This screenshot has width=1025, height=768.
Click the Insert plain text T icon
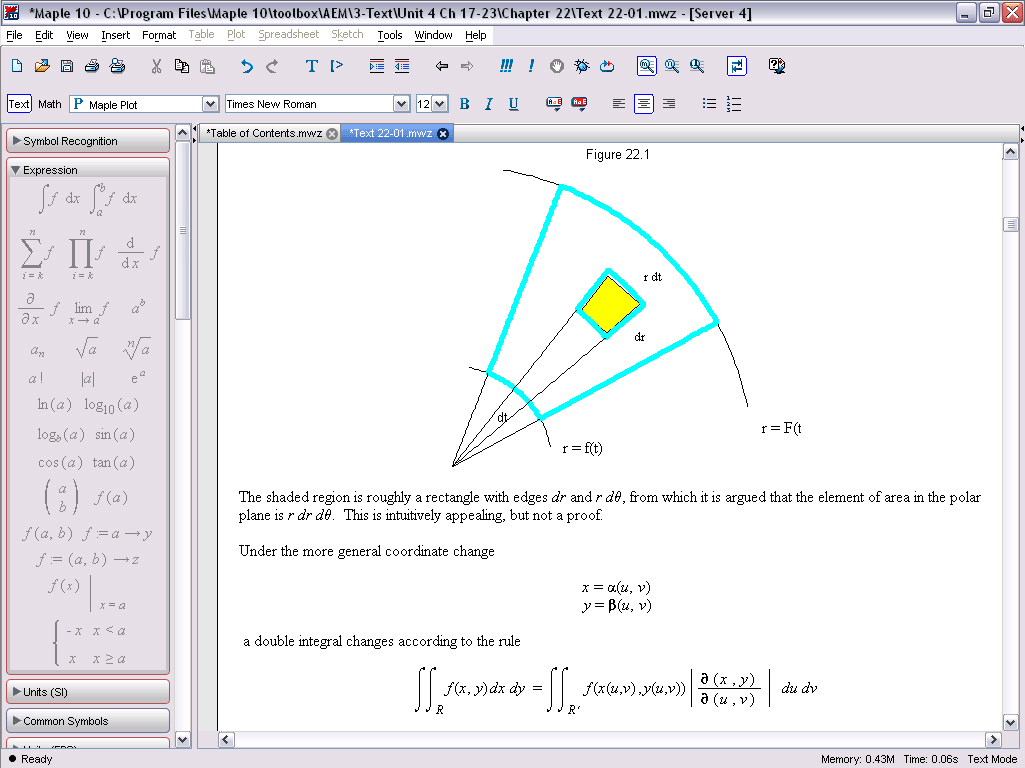(311, 66)
